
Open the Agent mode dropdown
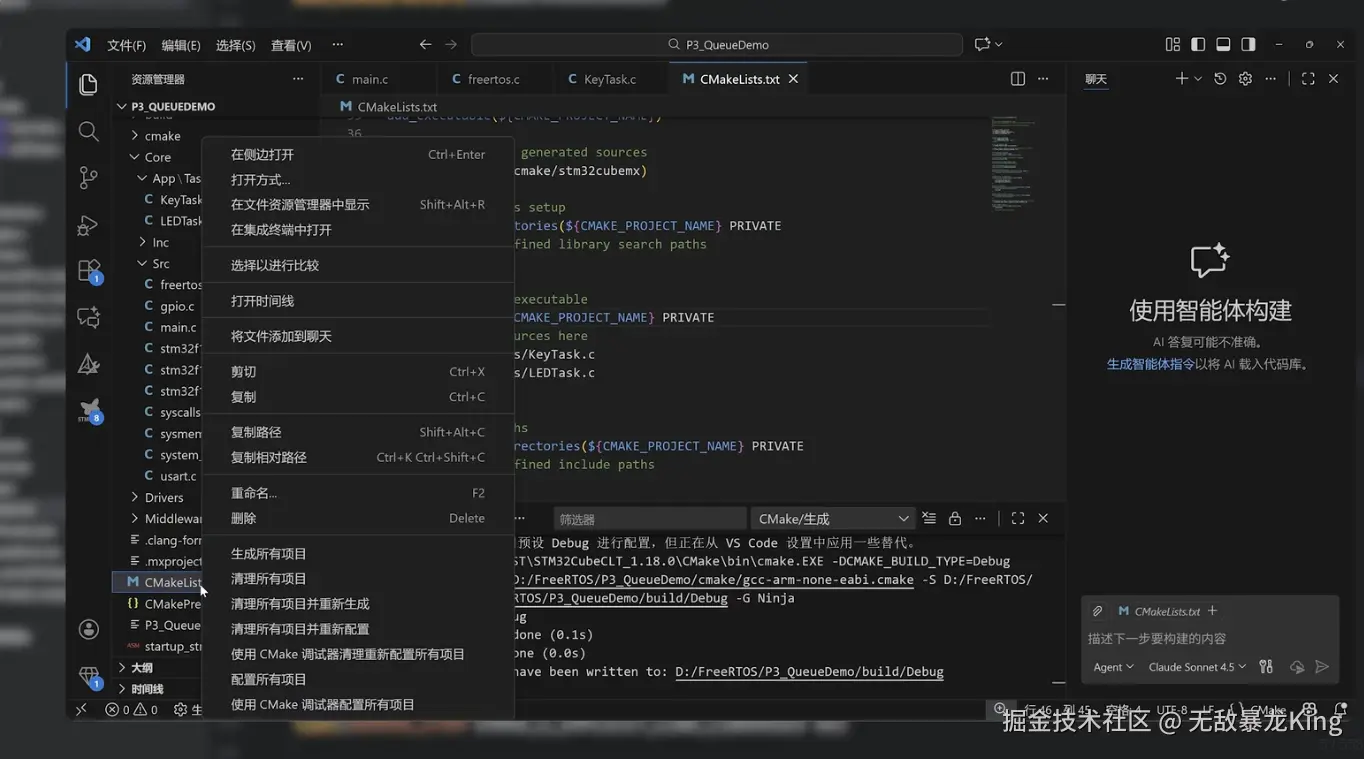click(x=1114, y=667)
